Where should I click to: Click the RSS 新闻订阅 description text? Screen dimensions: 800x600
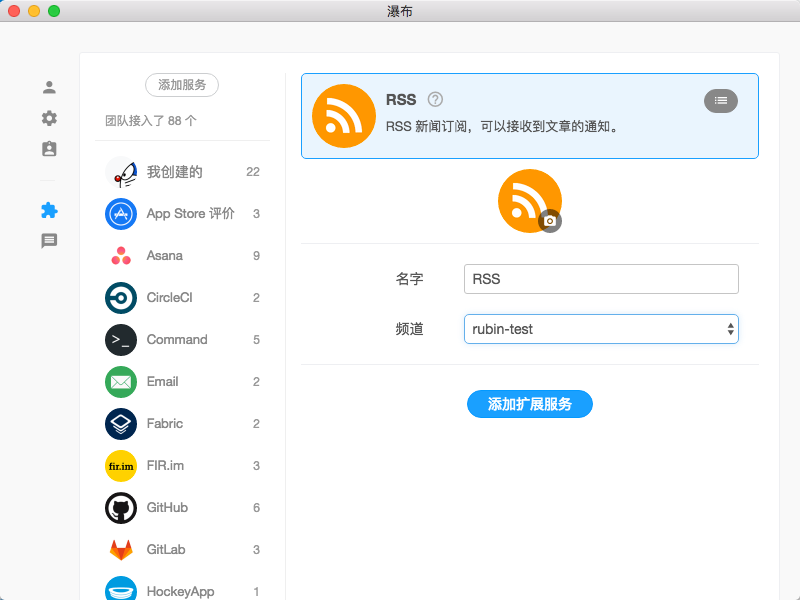503,127
